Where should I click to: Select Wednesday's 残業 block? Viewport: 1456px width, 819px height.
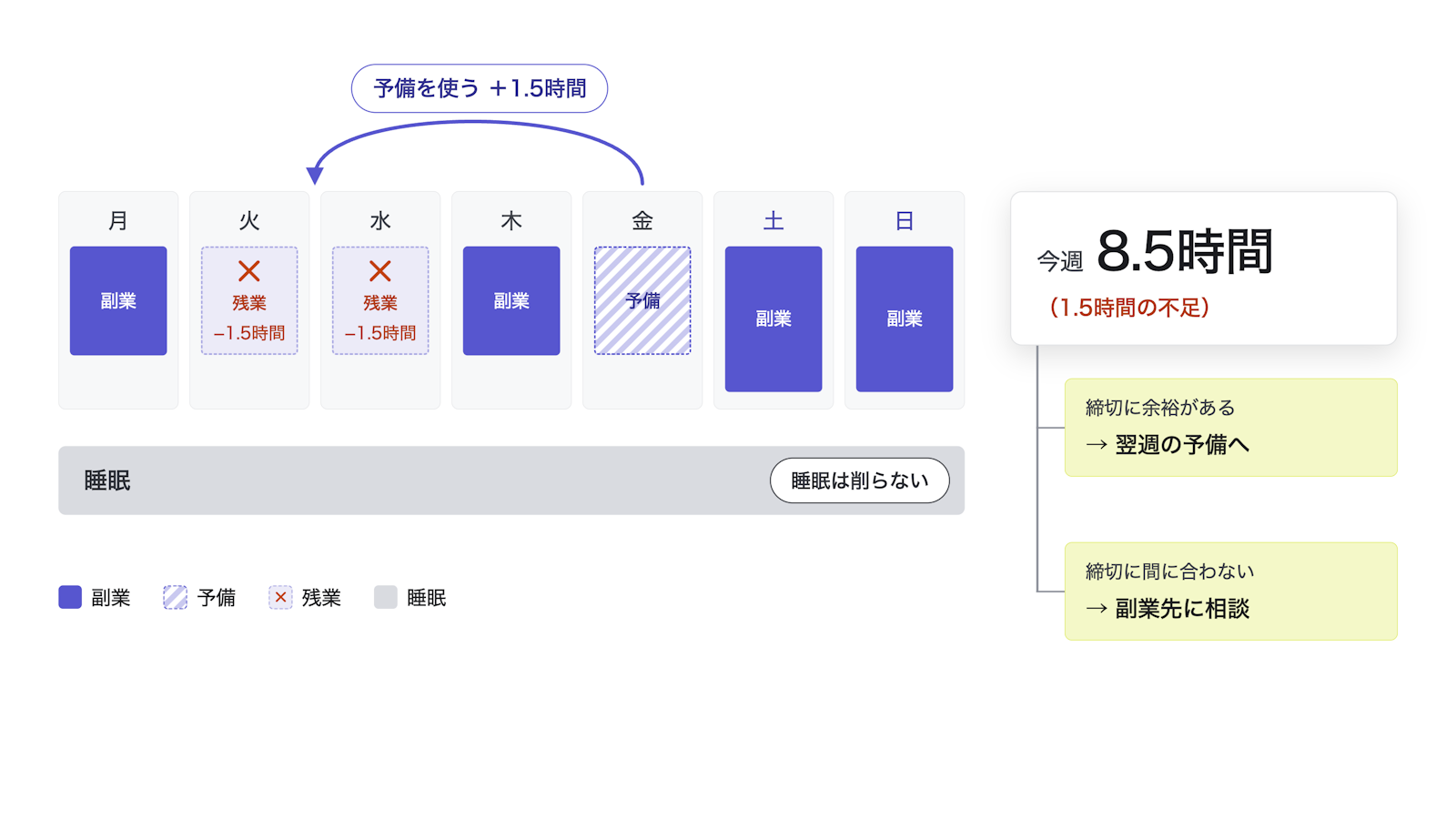click(x=380, y=300)
